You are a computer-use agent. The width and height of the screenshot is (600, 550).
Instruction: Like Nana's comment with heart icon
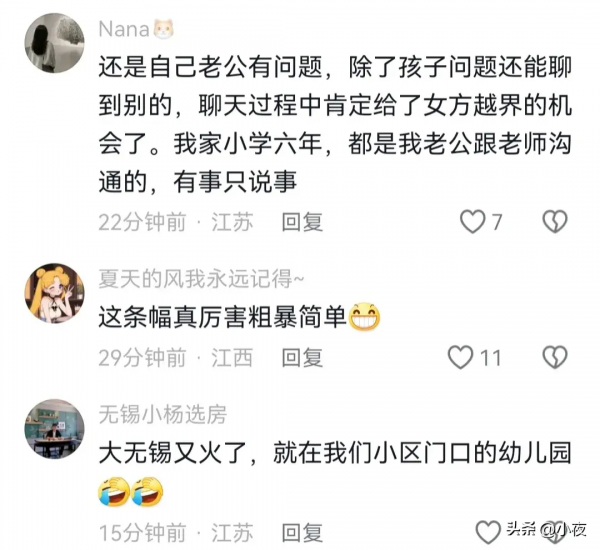click(472, 222)
